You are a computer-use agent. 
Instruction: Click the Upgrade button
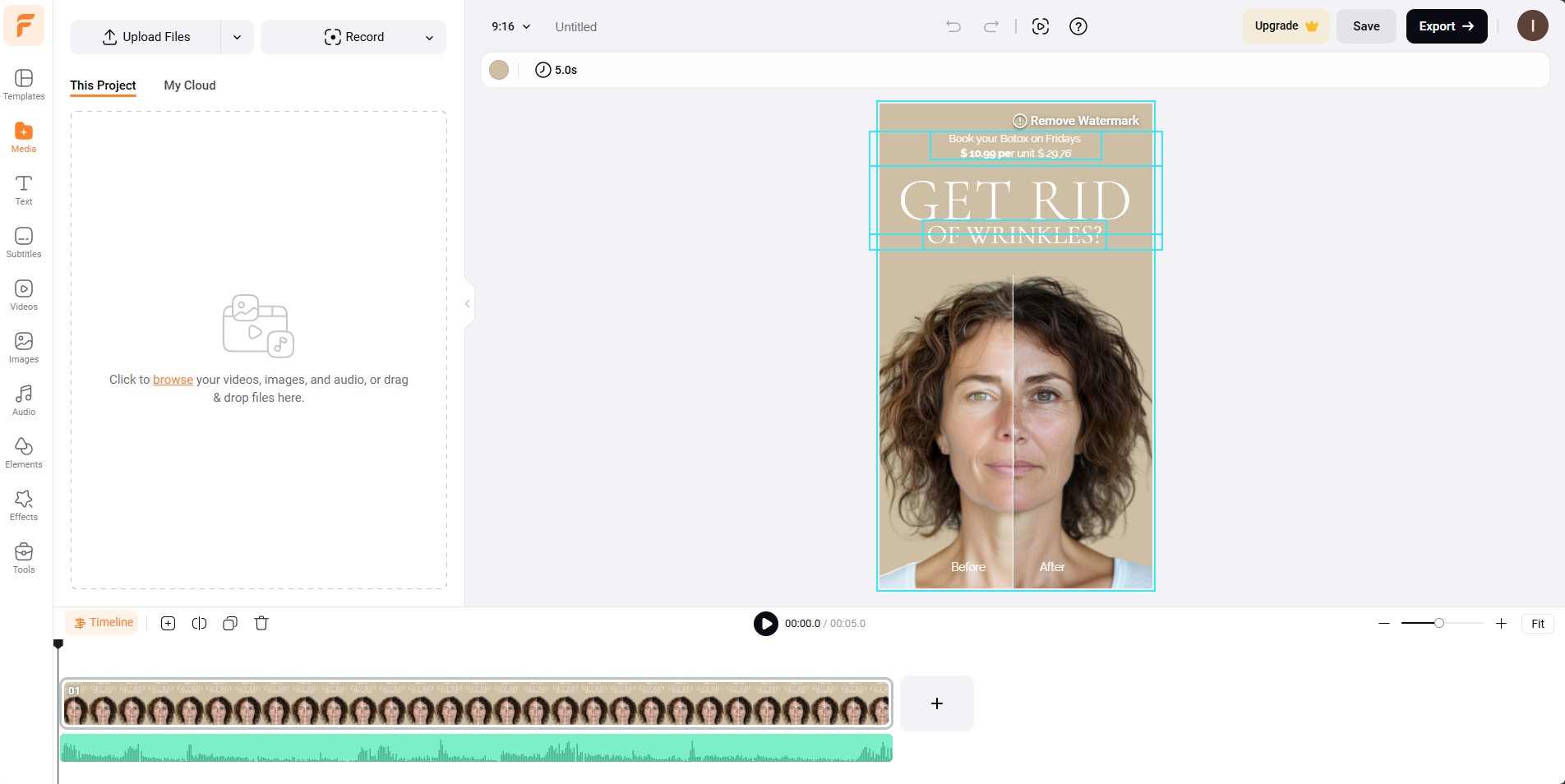(x=1286, y=26)
